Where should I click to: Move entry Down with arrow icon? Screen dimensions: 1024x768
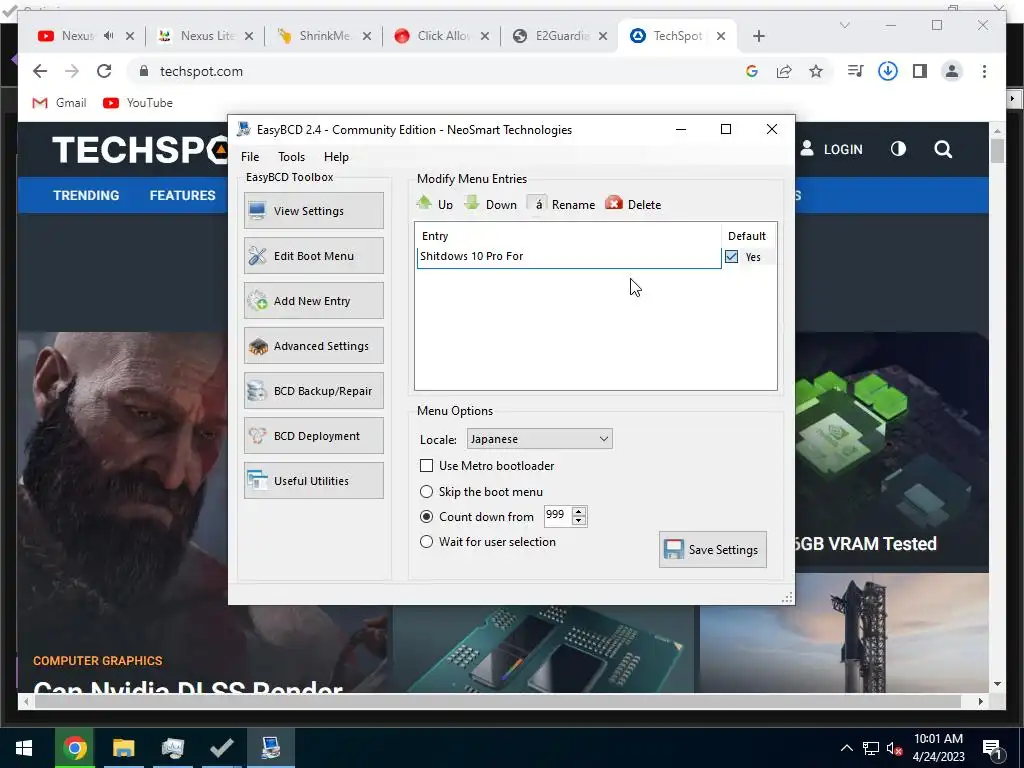pos(490,204)
